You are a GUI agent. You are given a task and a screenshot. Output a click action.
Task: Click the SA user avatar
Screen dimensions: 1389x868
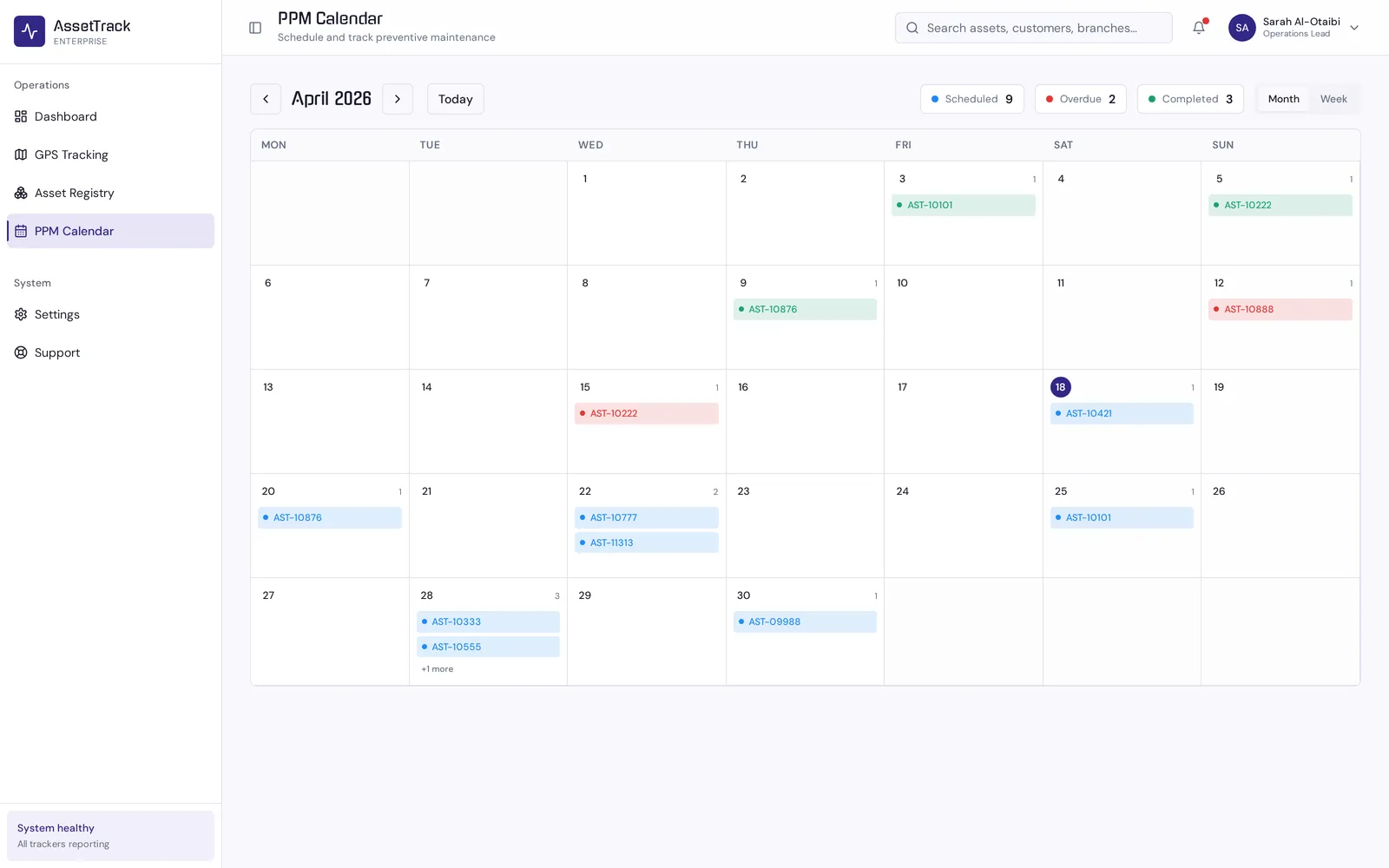coord(1242,28)
